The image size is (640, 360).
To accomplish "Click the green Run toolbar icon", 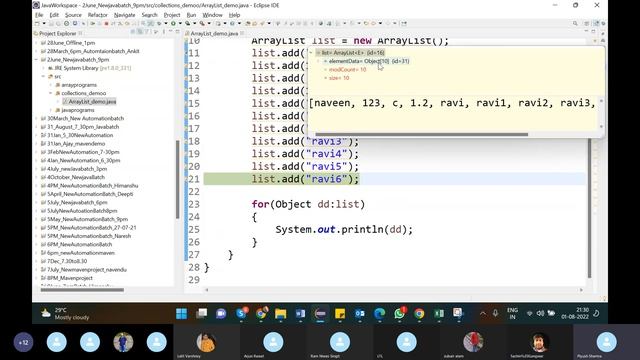I will pos(173,23).
